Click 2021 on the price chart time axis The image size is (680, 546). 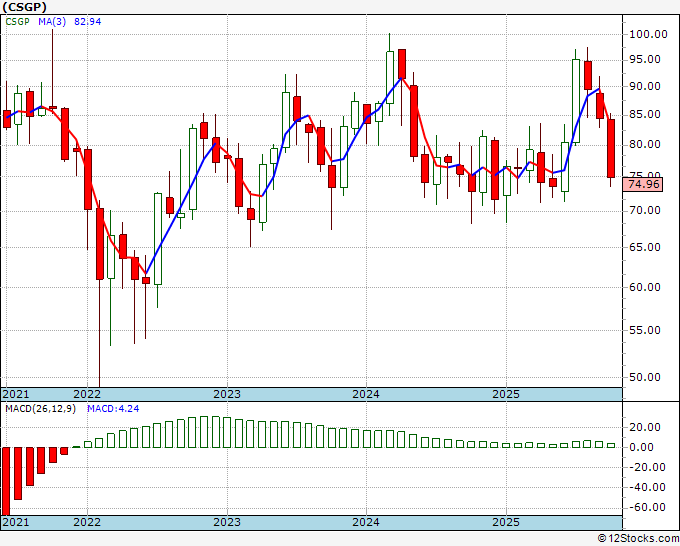point(16,394)
